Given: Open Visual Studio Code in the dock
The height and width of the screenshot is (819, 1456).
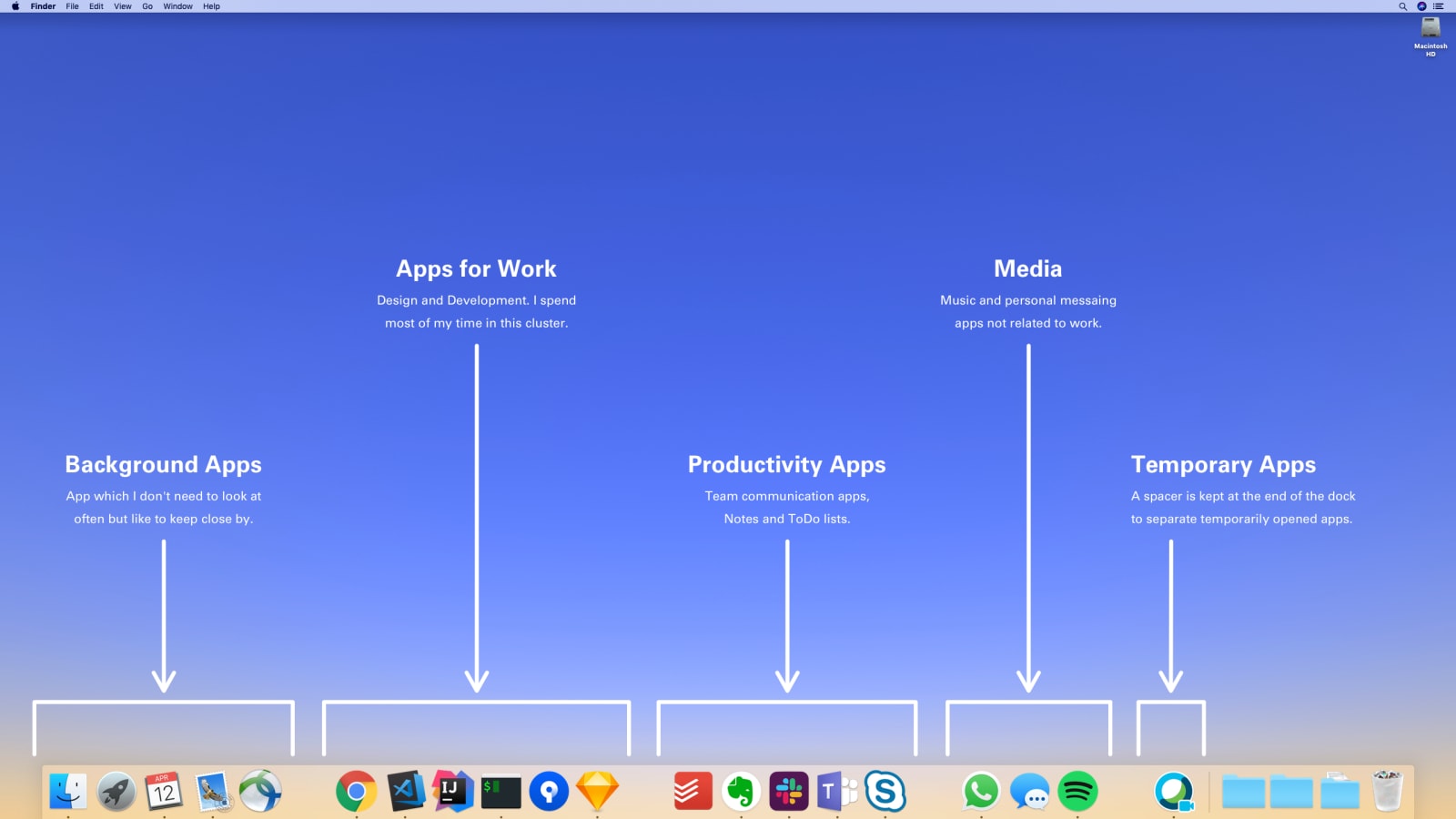Looking at the screenshot, I should coord(405,792).
